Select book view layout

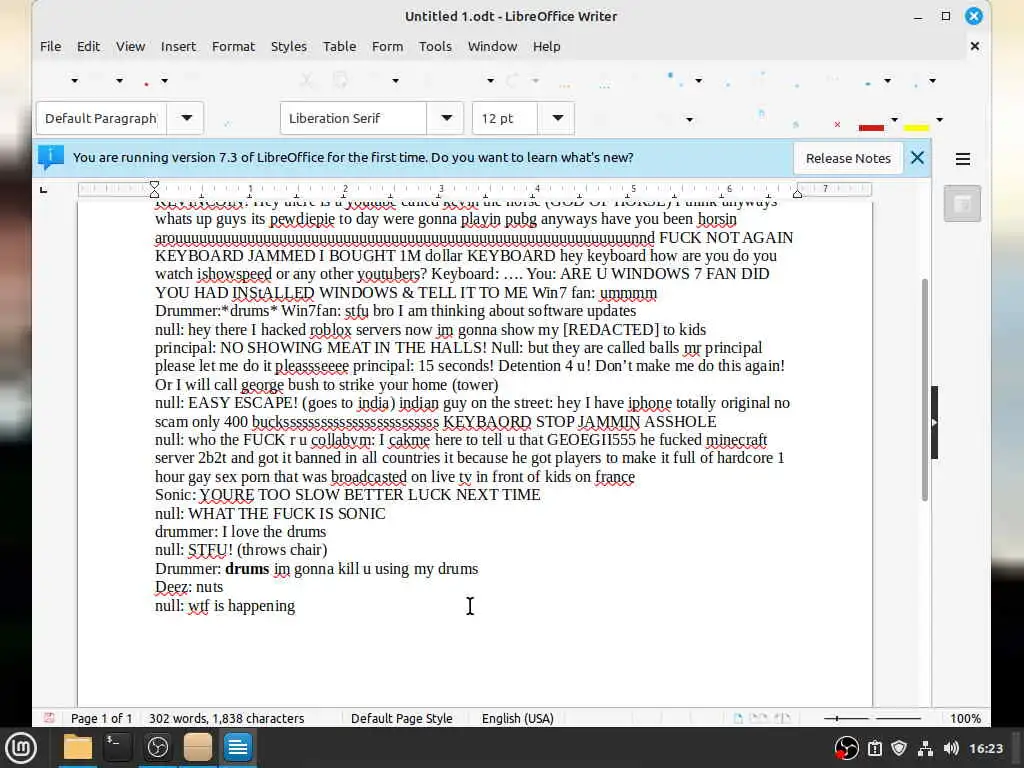[x=782, y=718]
